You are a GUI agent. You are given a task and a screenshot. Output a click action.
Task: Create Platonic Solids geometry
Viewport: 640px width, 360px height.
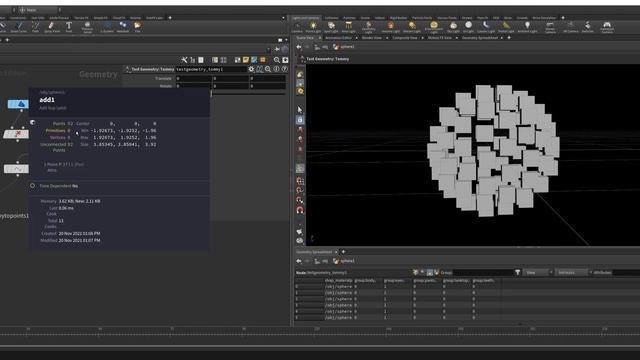[x=87, y=27]
